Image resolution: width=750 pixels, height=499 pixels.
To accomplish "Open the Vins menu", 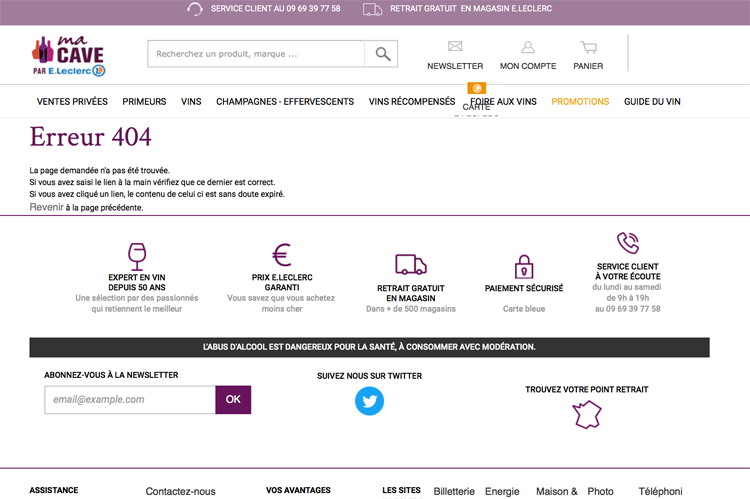I will tap(191, 101).
